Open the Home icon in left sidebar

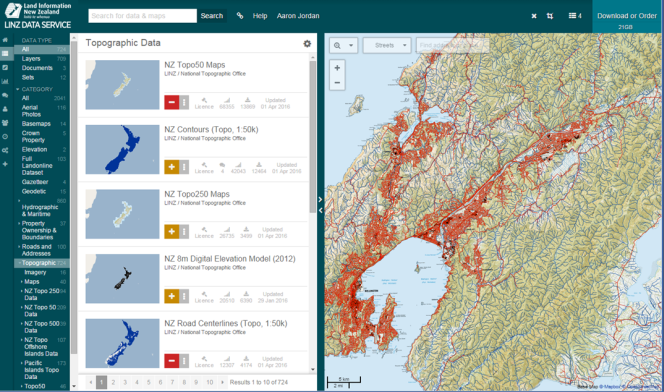coord(5,40)
